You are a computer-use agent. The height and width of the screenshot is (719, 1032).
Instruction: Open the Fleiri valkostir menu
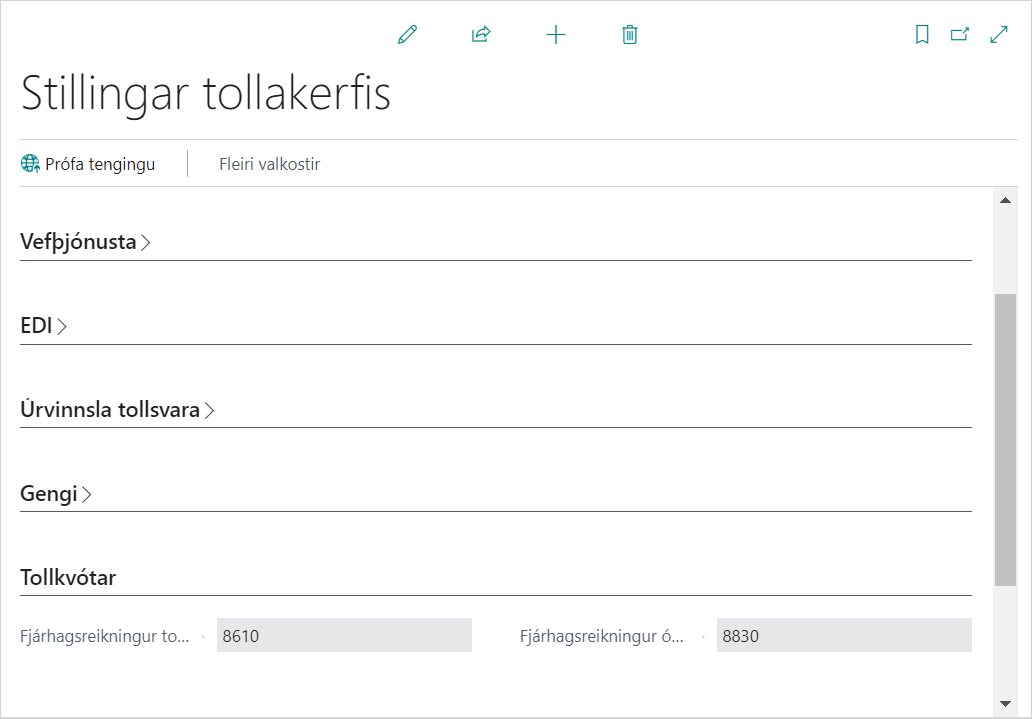[x=269, y=164]
